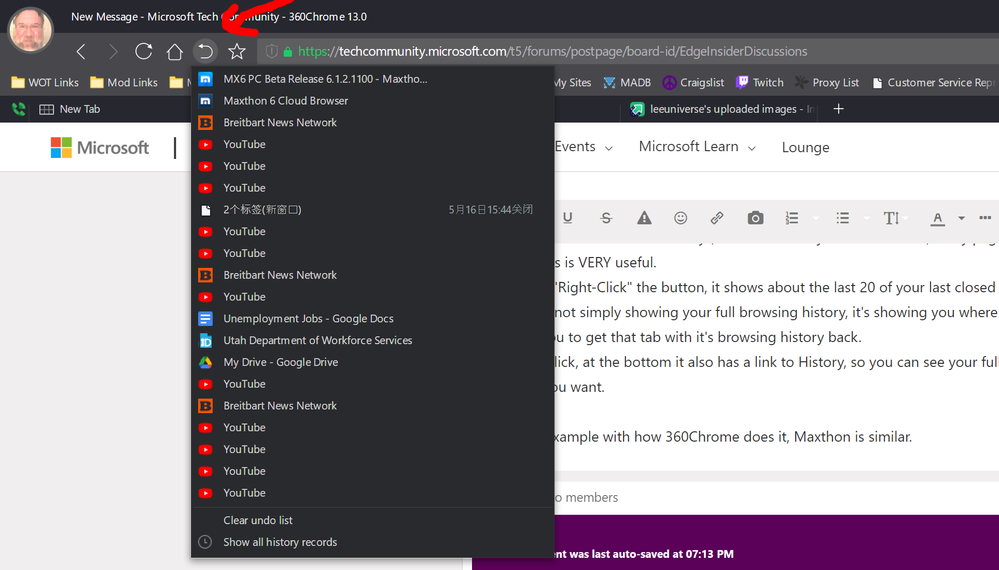The width and height of the screenshot is (999, 570).
Task: Switch to the New Tab tab
Action: tap(70, 109)
